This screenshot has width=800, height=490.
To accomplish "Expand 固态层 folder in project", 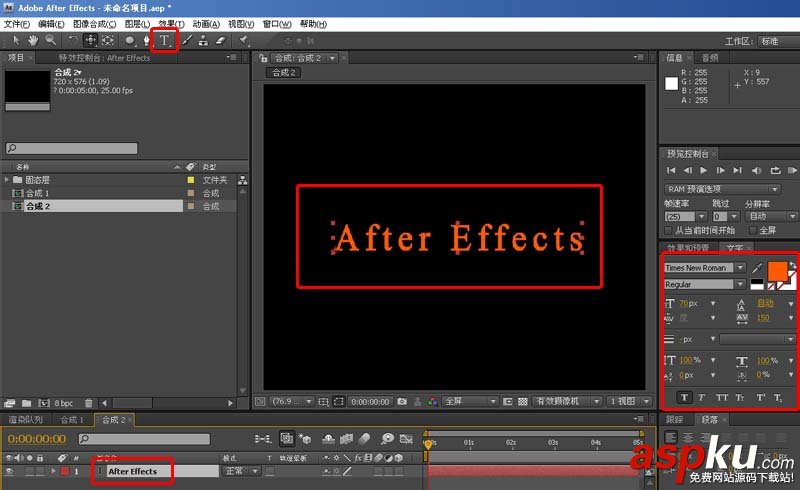I will click(x=6, y=180).
